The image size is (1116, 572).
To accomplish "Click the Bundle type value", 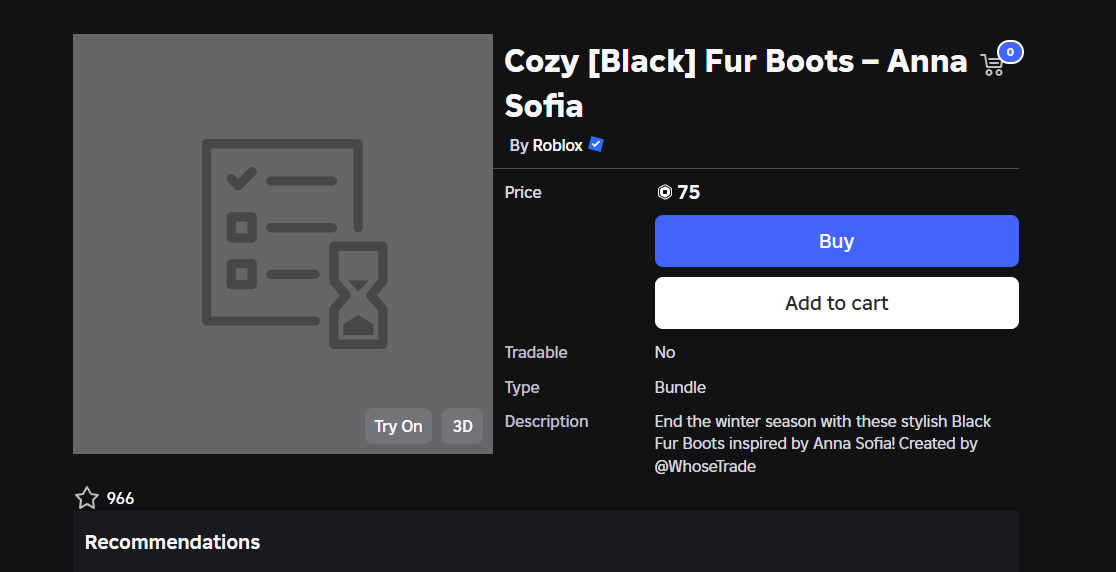I will pos(680,387).
